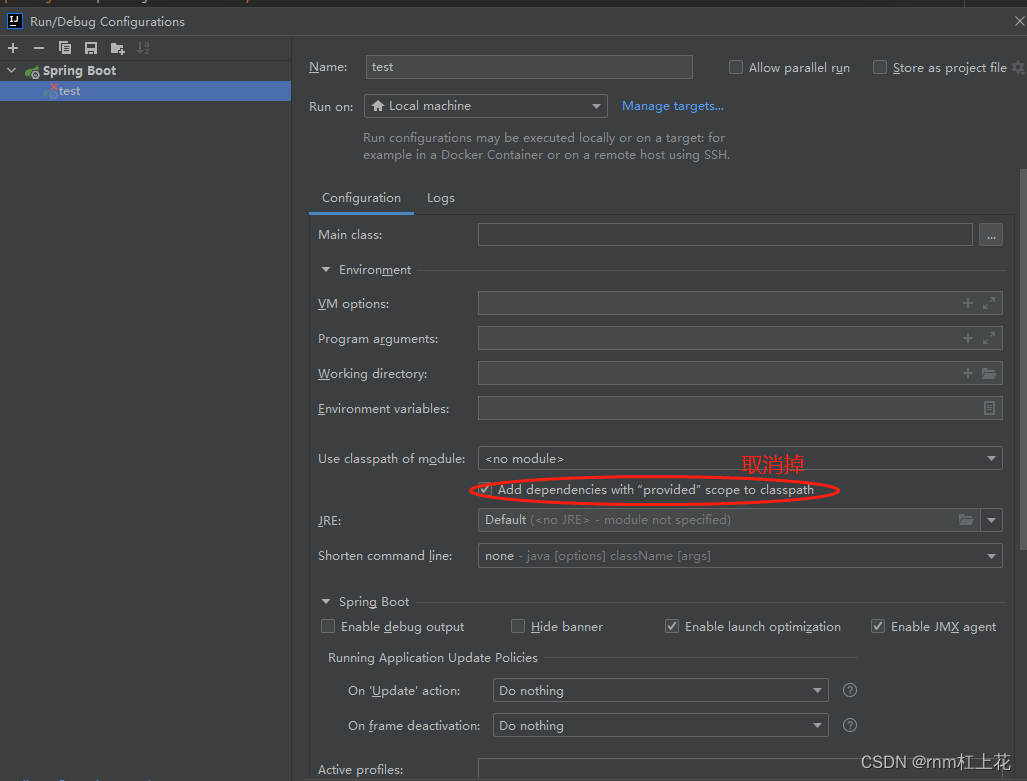Image resolution: width=1027 pixels, height=781 pixels.
Task: Expand the Program arguments field
Action: click(x=989, y=338)
